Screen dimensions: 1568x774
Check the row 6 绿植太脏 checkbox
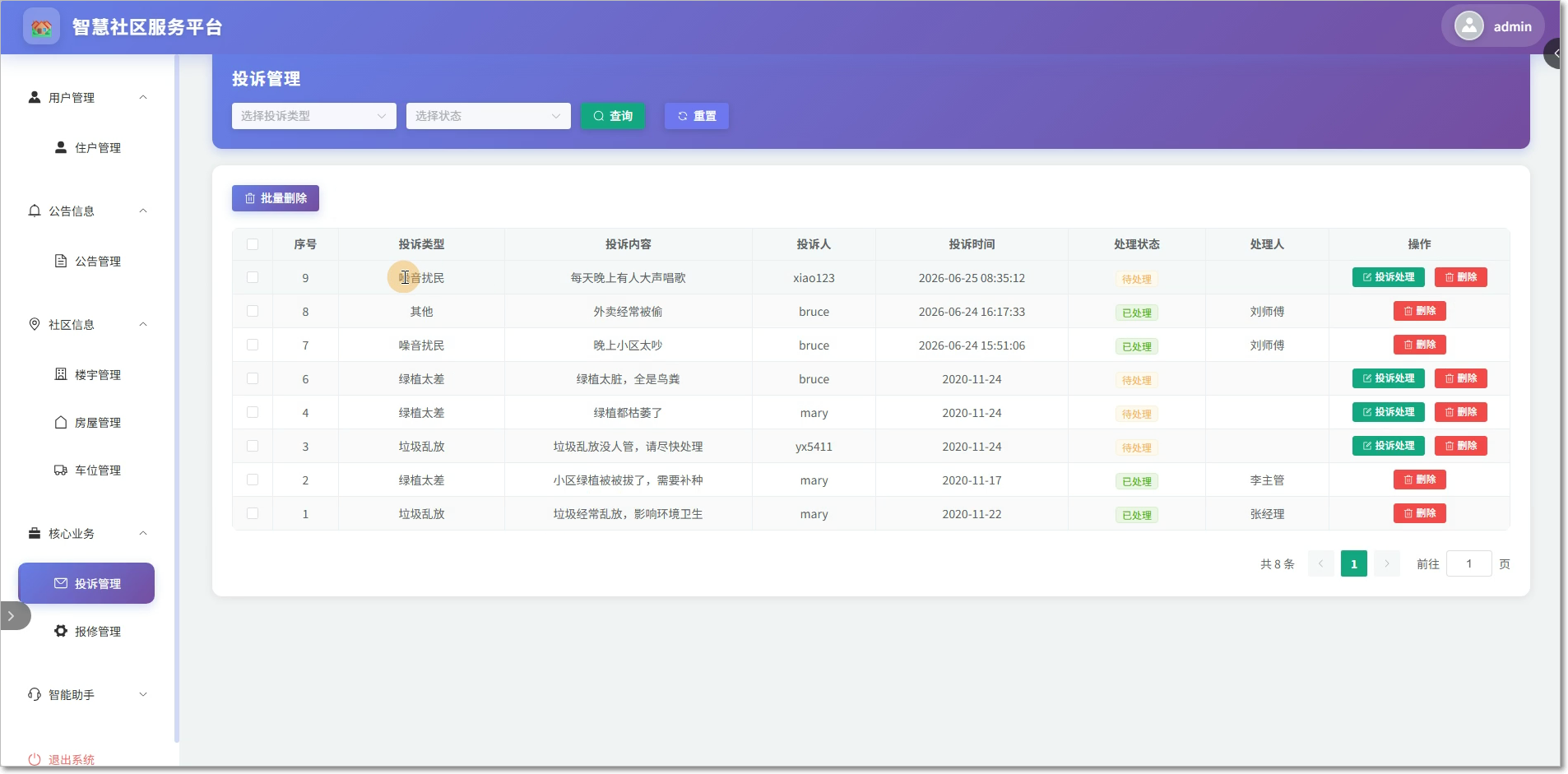pos(253,379)
